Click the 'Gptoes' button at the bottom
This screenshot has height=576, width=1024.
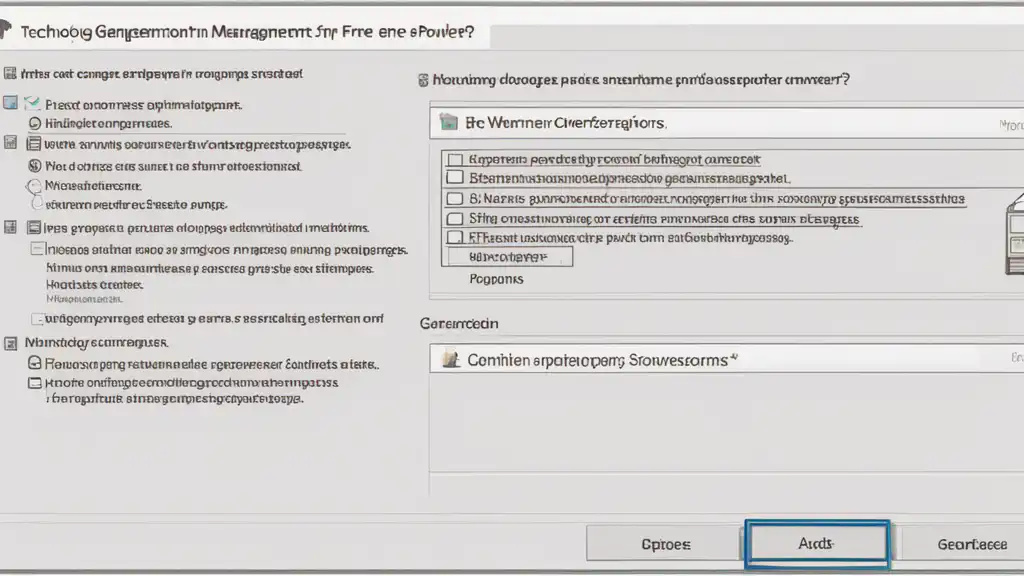tap(664, 544)
